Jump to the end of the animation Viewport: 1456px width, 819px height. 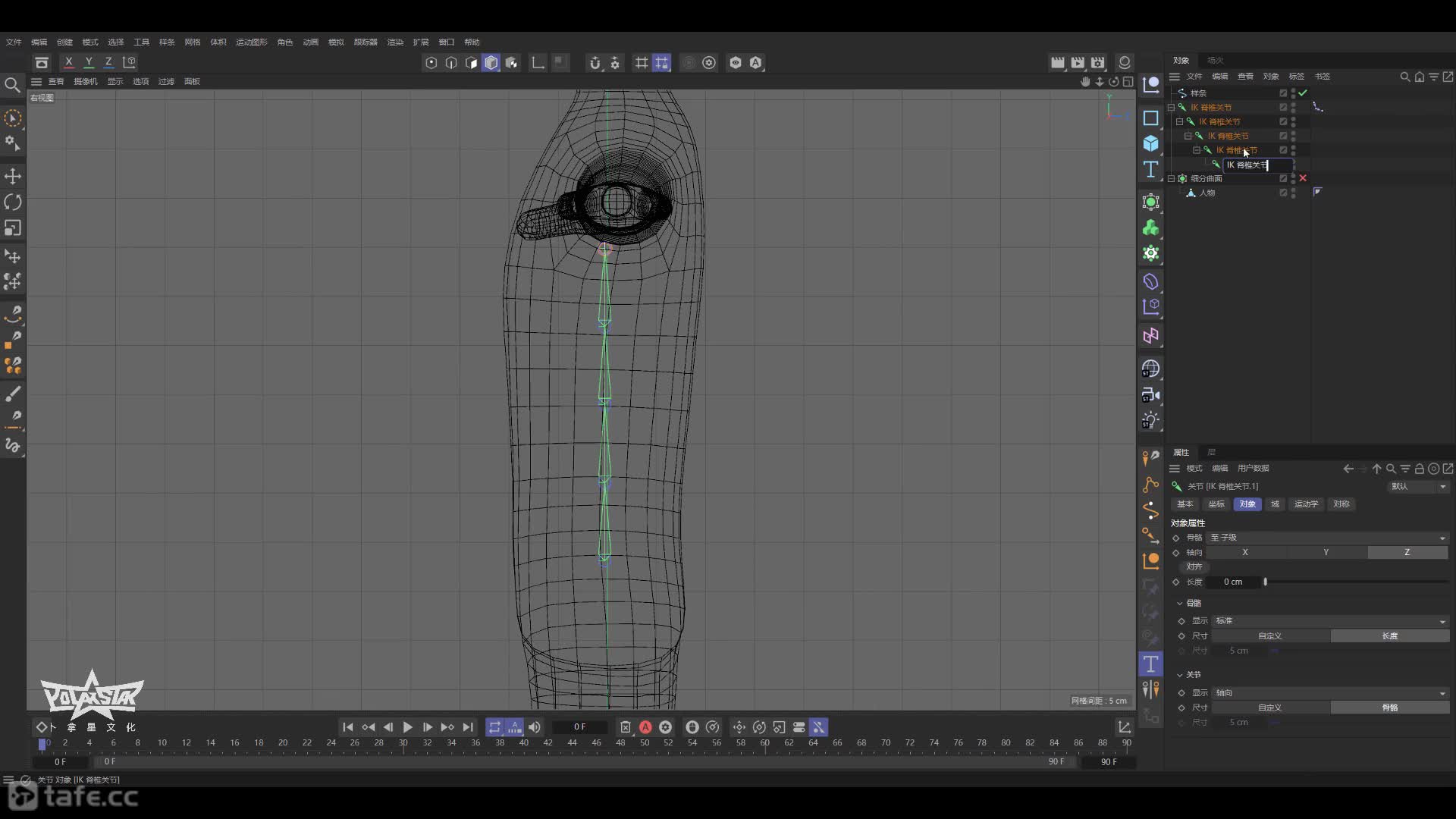(468, 727)
